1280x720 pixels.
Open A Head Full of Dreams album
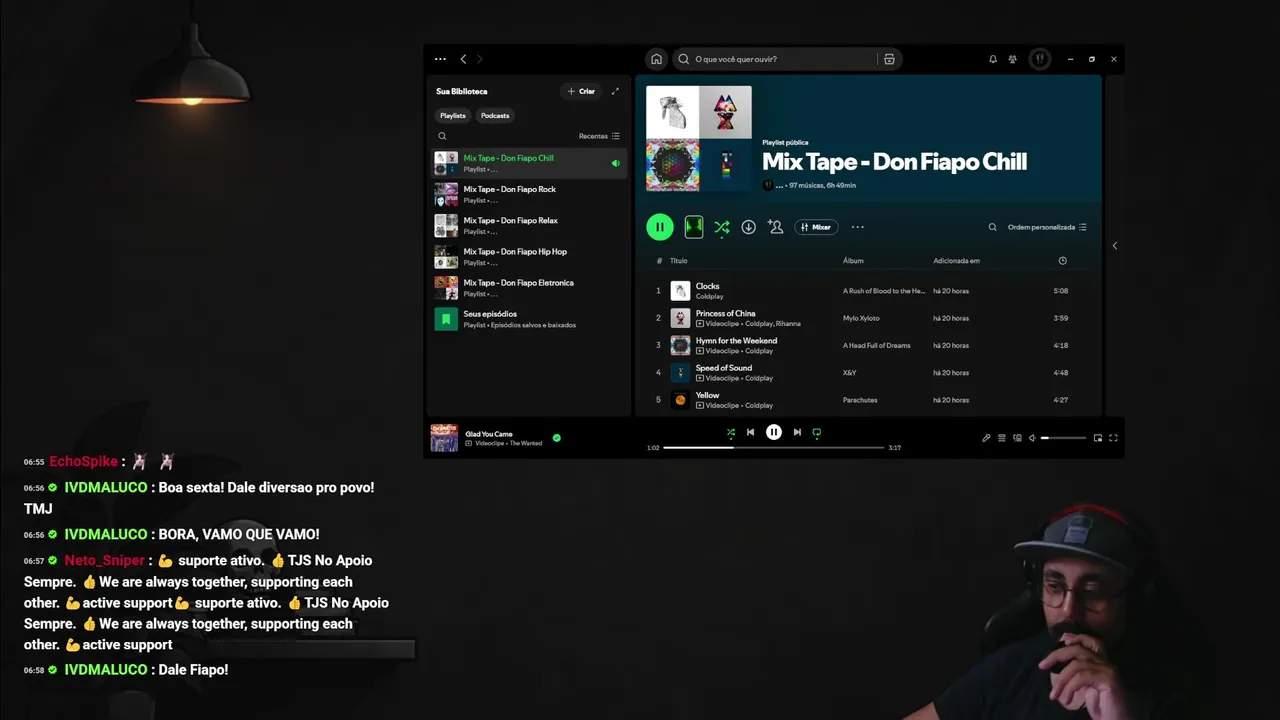click(x=877, y=345)
